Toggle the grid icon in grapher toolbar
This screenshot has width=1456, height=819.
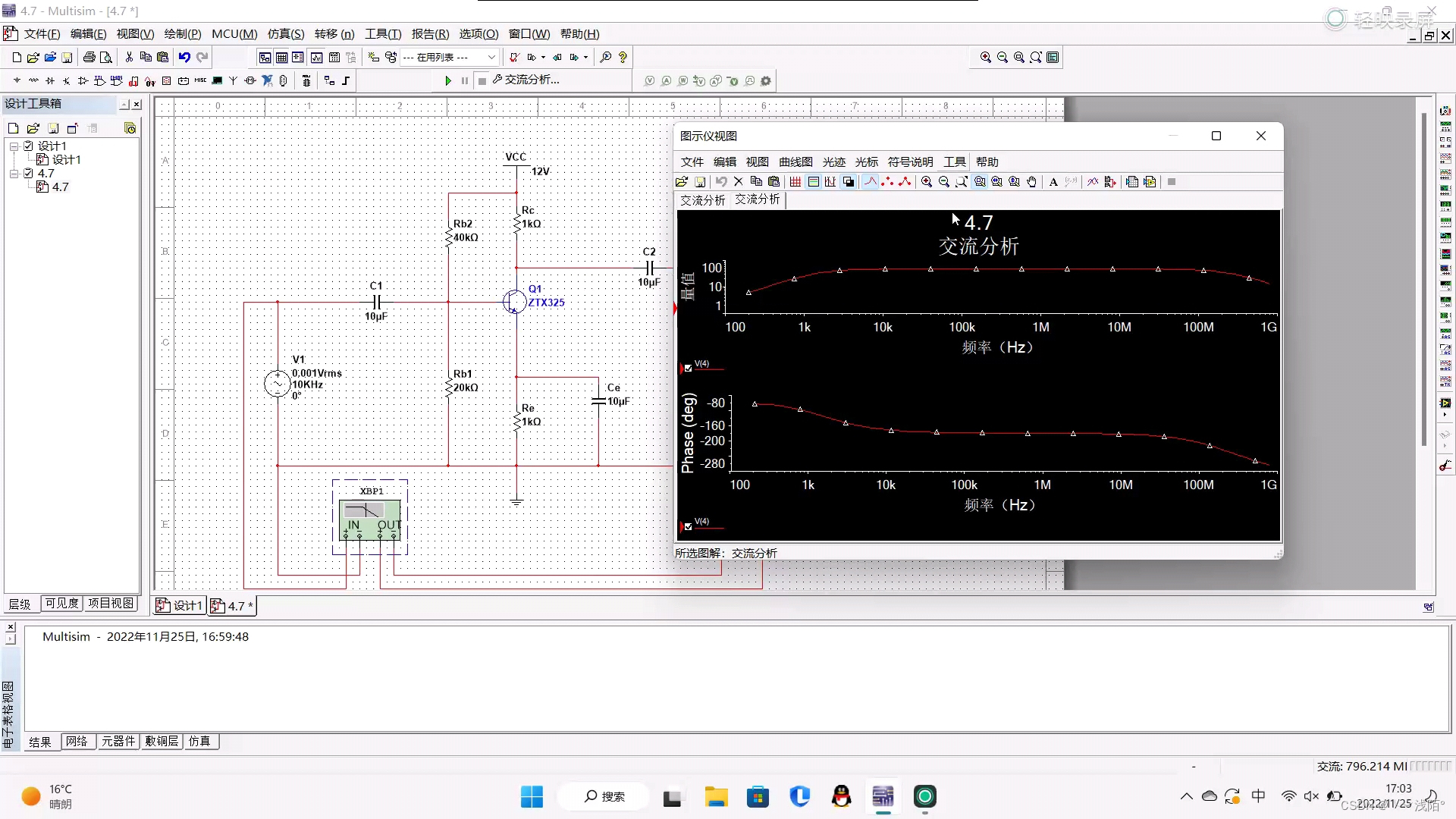point(795,182)
